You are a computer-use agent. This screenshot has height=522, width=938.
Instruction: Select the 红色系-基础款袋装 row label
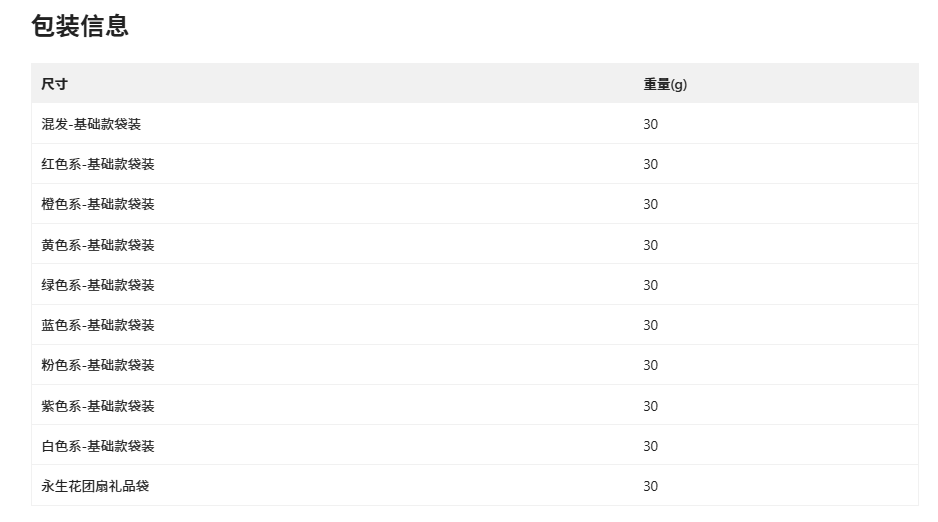(98, 164)
